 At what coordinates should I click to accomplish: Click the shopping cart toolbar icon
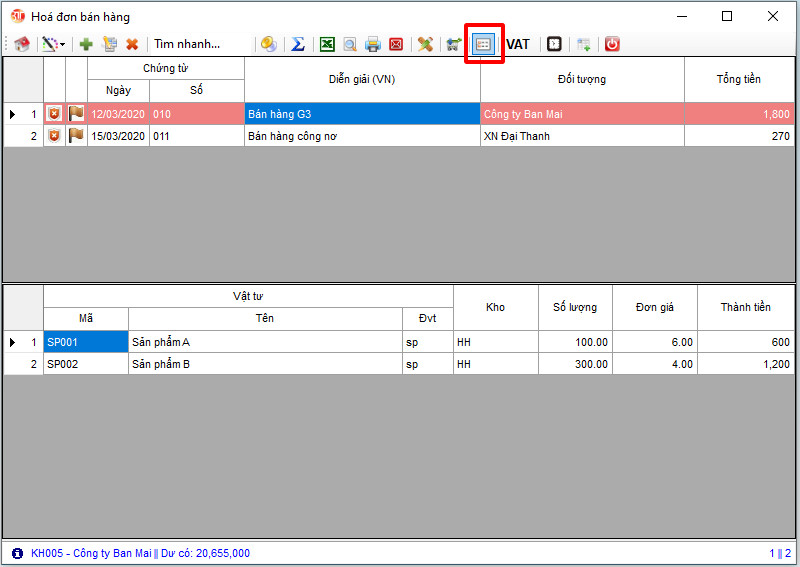pos(454,45)
